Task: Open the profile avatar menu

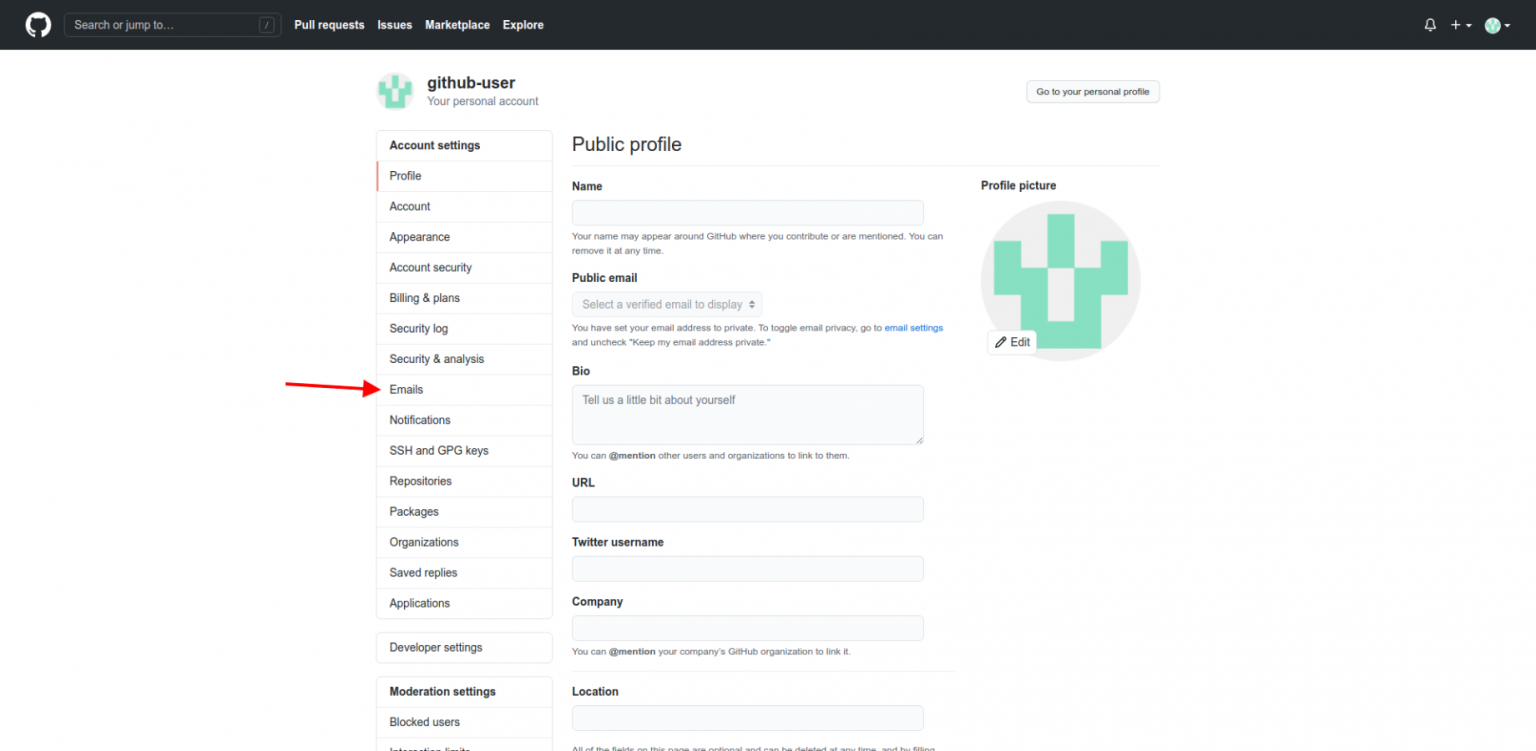Action: click(x=1492, y=24)
